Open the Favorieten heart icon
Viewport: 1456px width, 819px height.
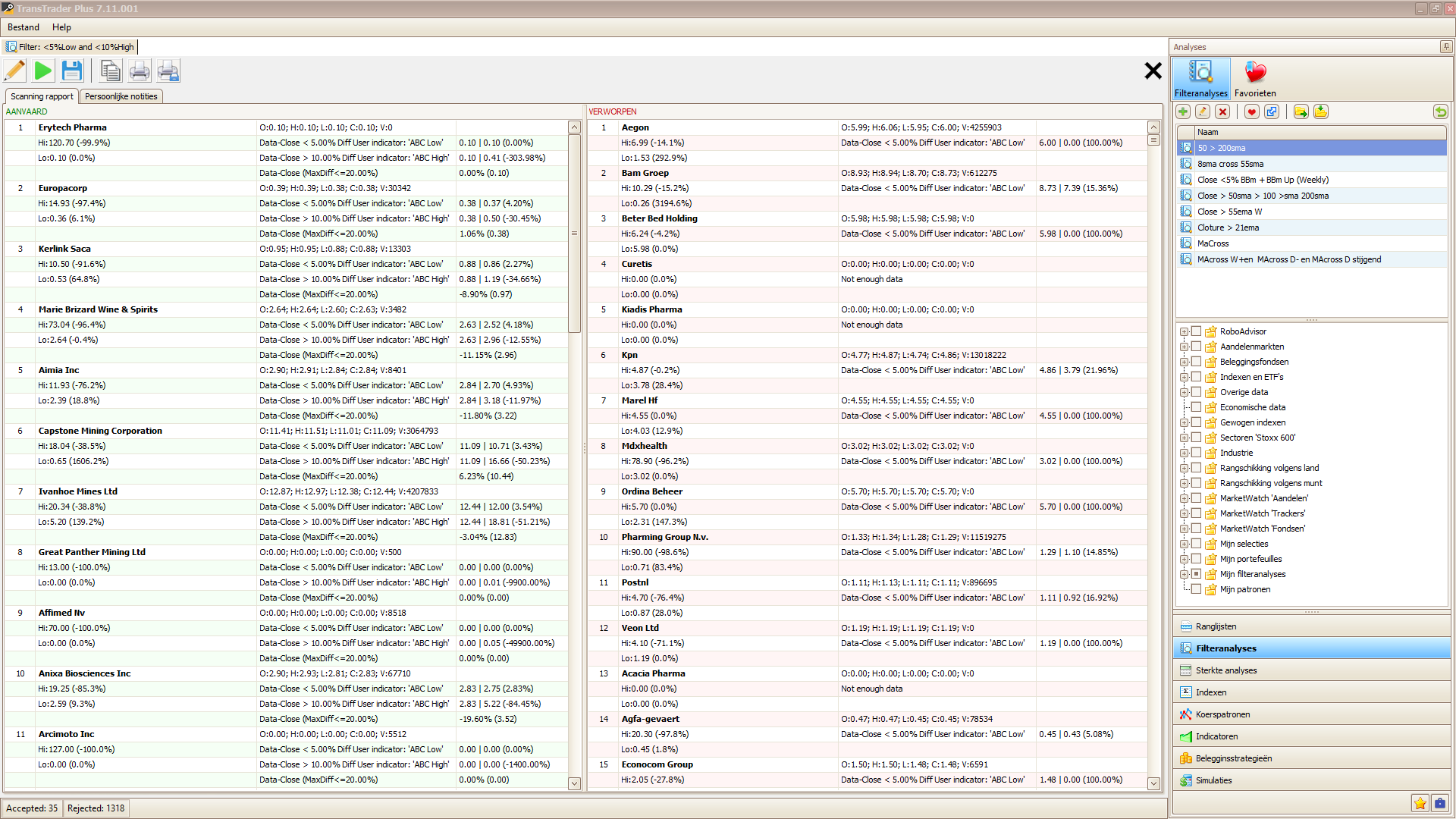[1255, 79]
